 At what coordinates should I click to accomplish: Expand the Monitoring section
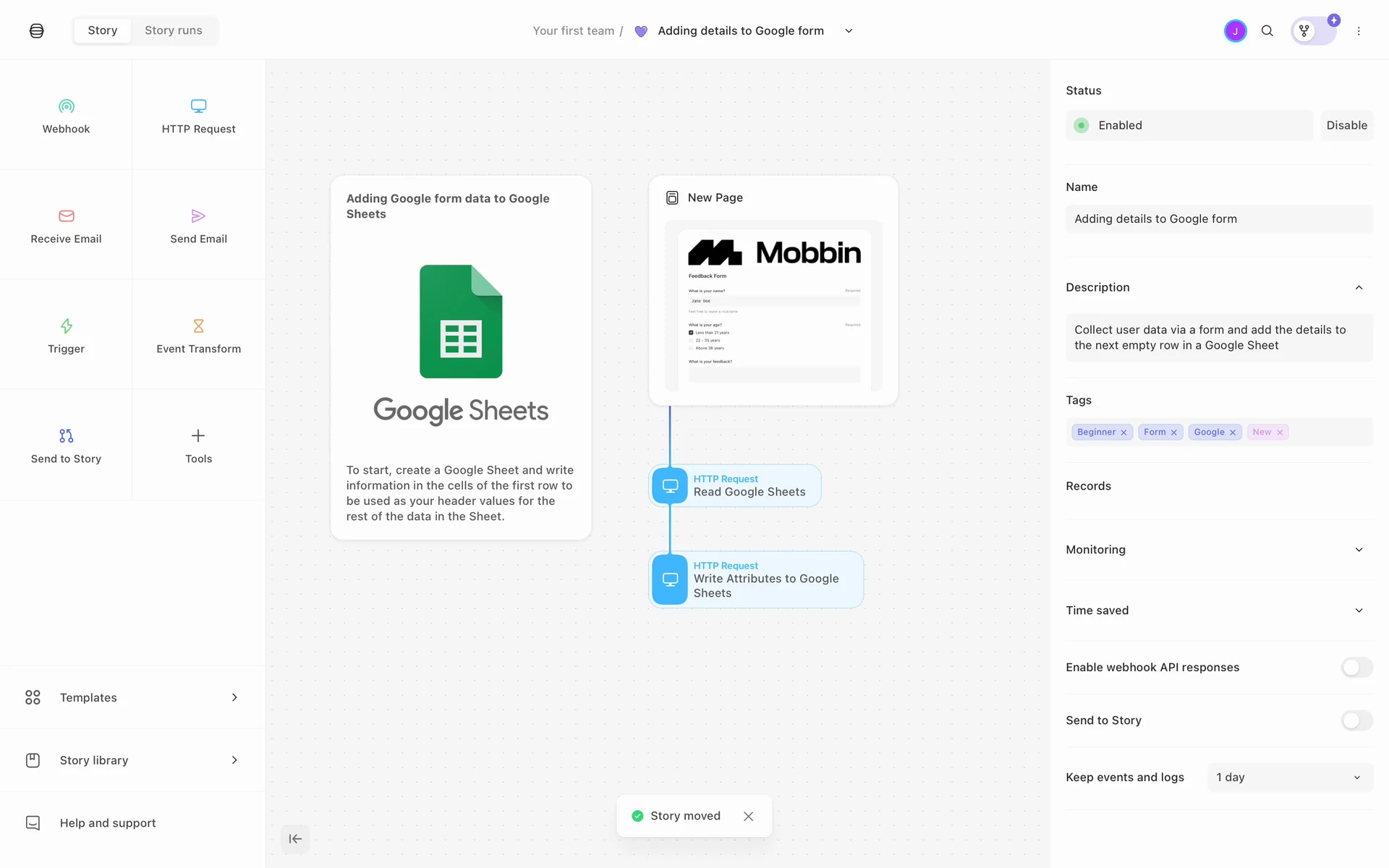click(x=1359, y=550)
